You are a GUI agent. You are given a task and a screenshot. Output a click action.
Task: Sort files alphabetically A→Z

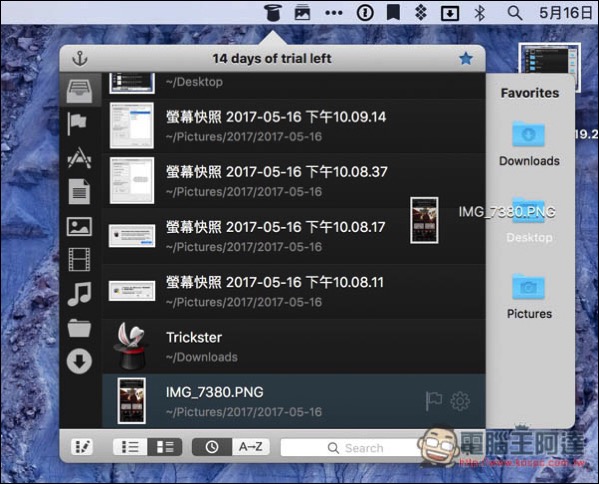point(251,447)
